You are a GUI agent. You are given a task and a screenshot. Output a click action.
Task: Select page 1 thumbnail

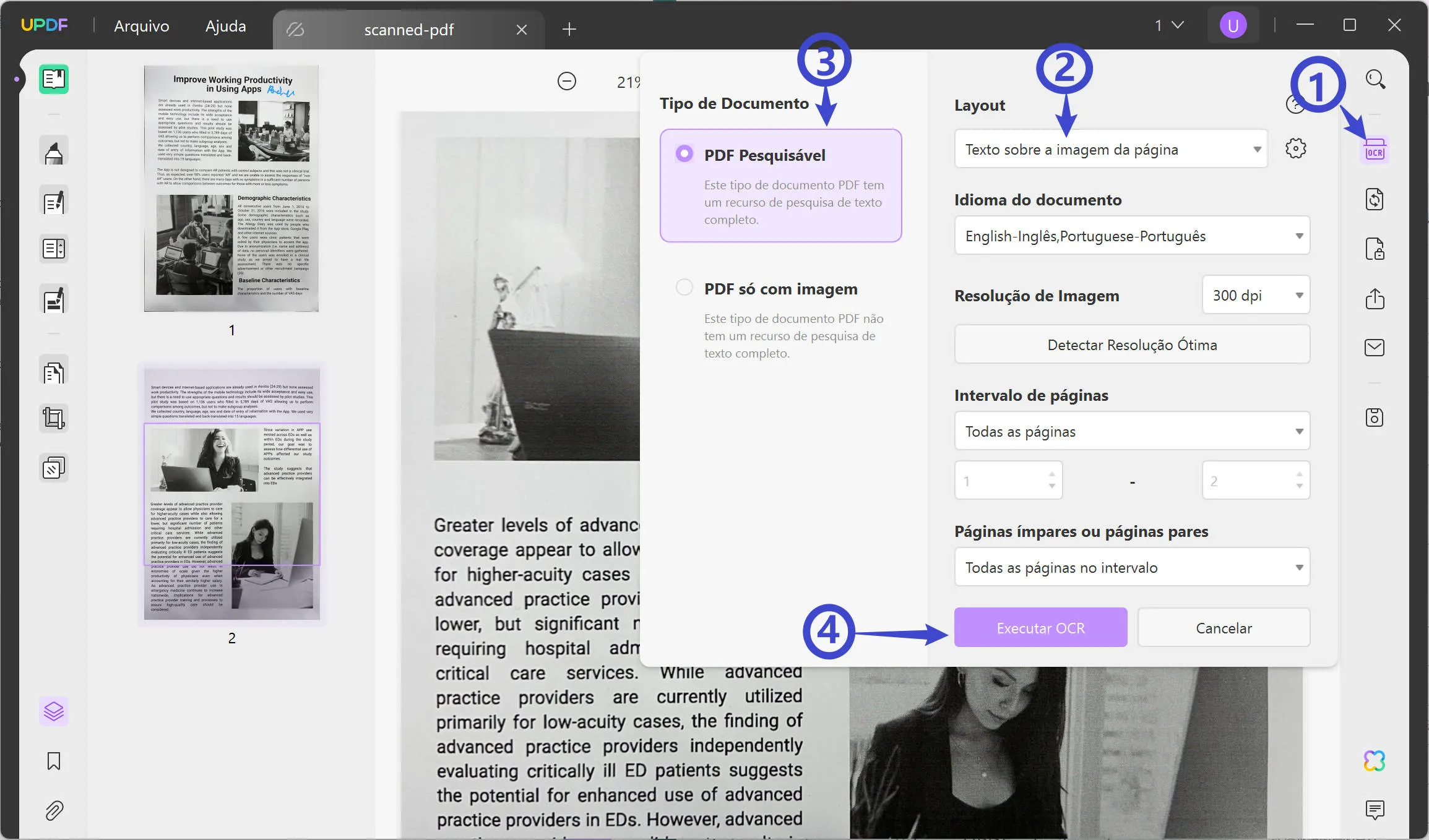[231, 189]
